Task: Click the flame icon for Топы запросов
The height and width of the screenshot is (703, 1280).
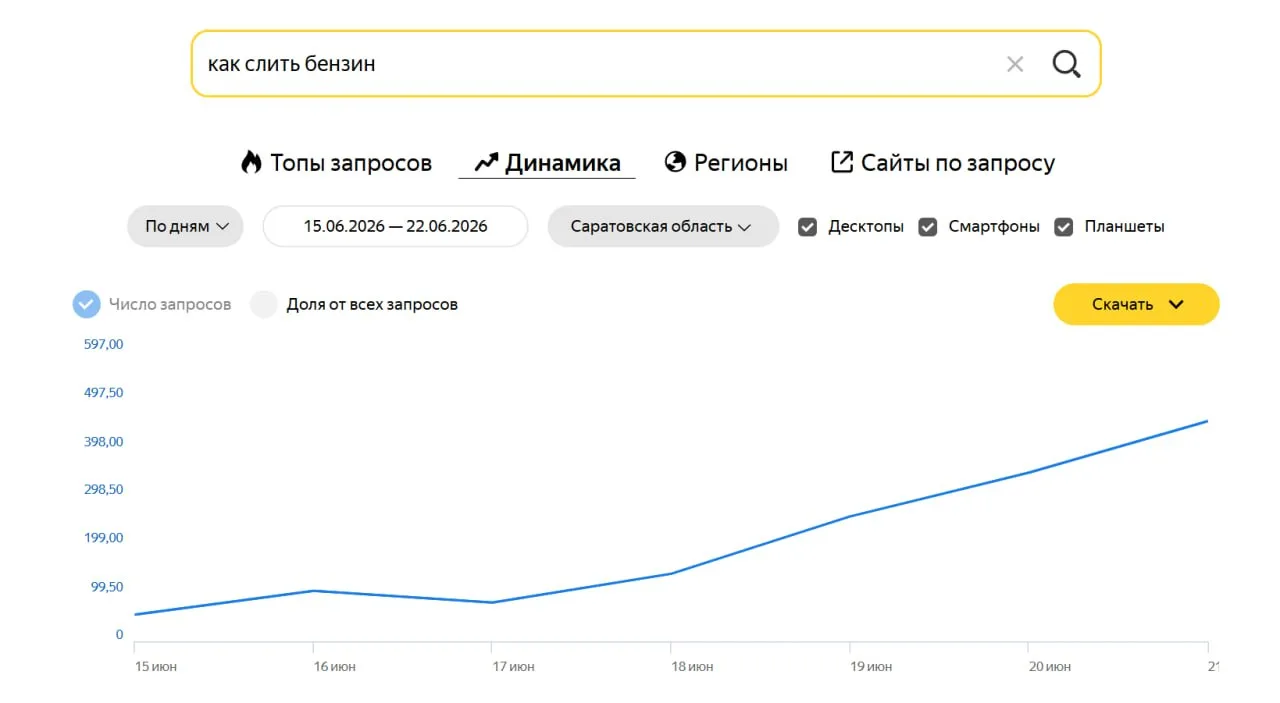Action: pos(251,162)
